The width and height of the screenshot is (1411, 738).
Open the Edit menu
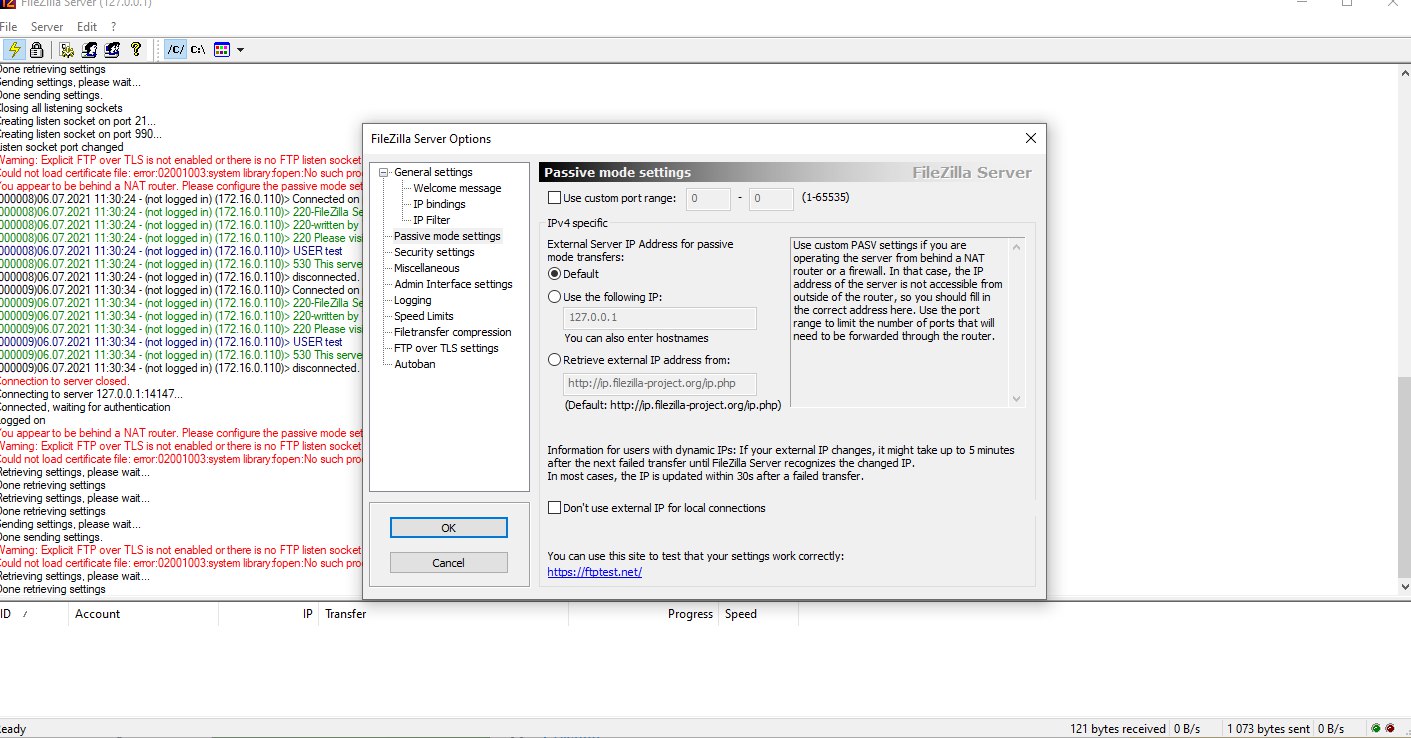[87, 26]
